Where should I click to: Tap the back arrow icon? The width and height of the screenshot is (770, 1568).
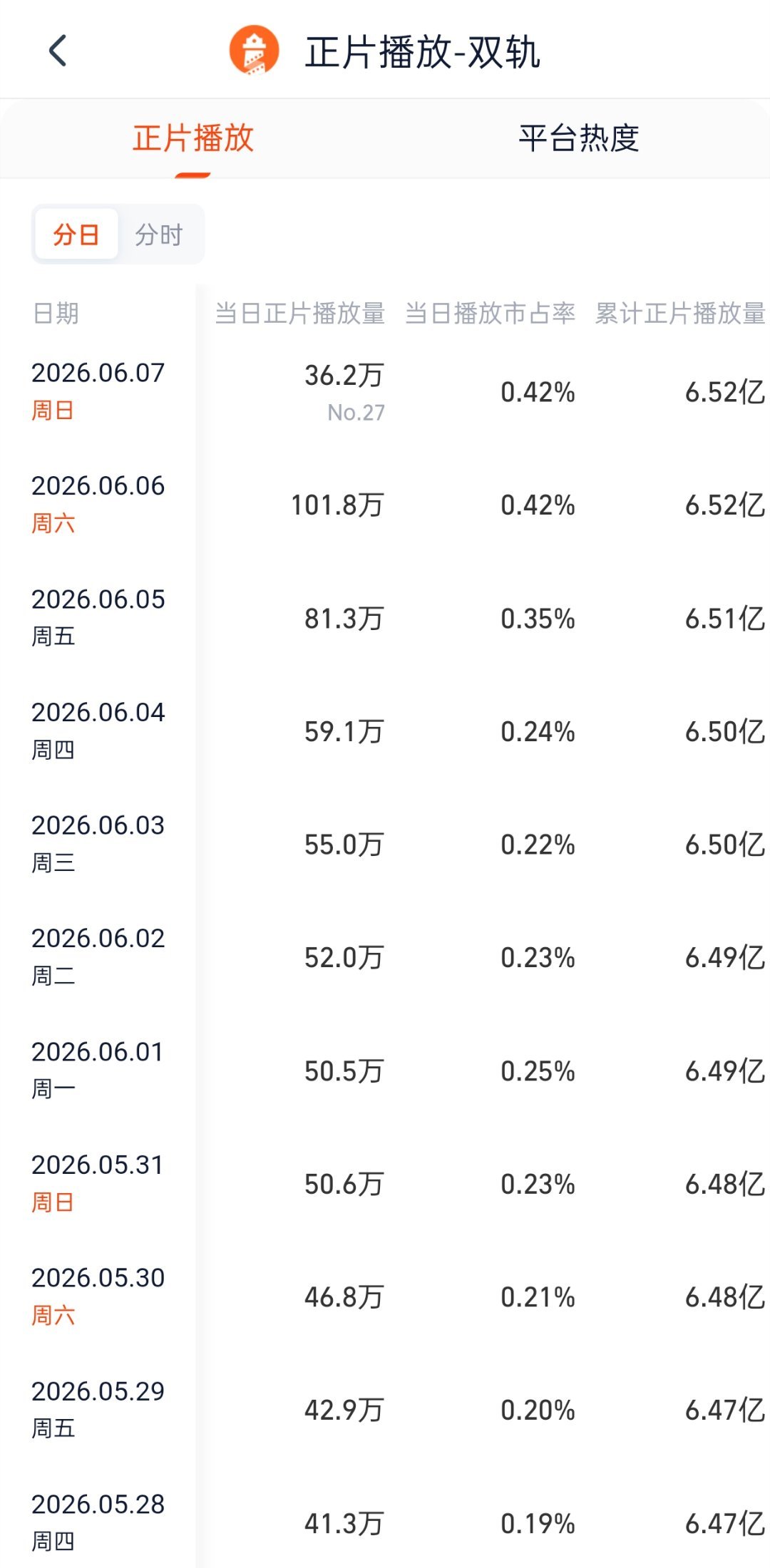pyautogui.click(x=58, y=51)
